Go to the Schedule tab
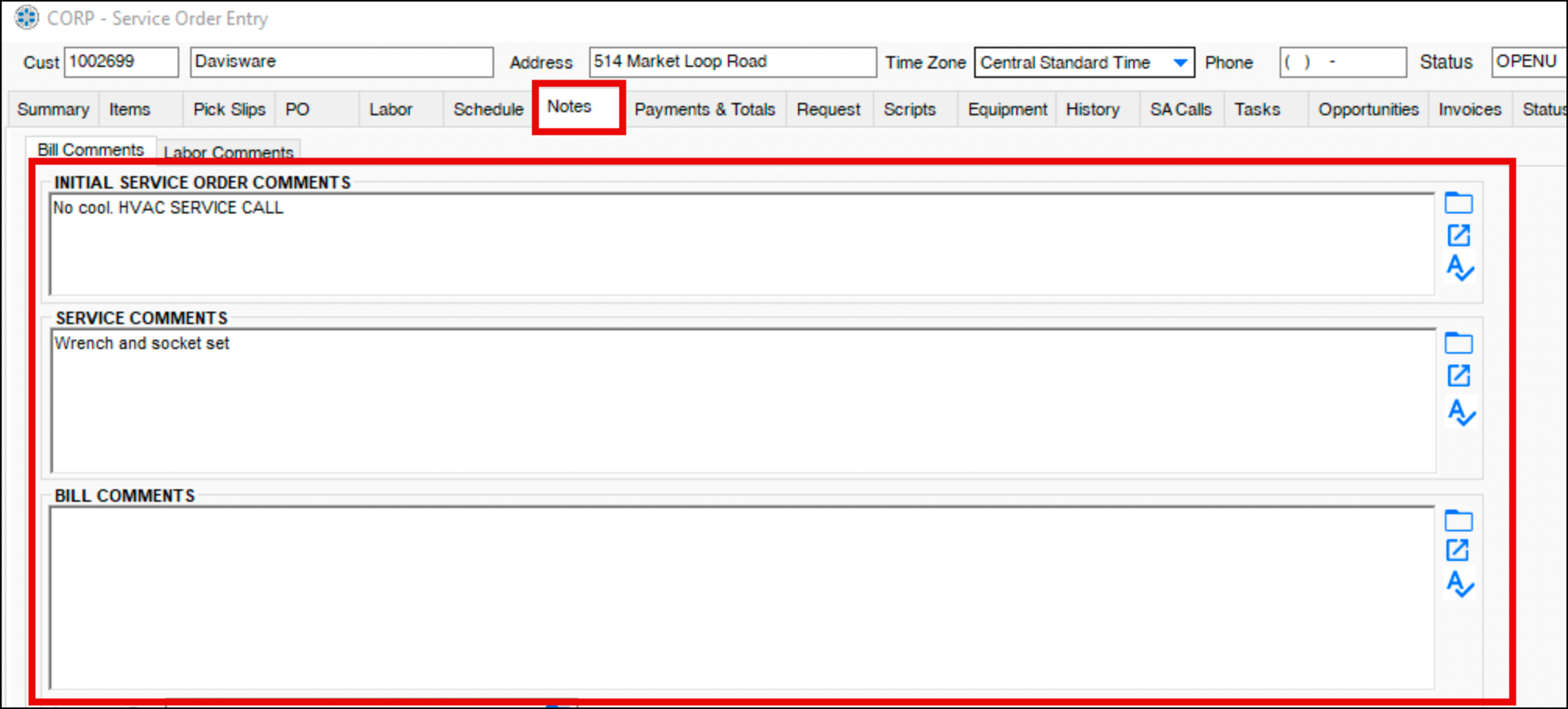The image size is (1568, 709). 488,110
